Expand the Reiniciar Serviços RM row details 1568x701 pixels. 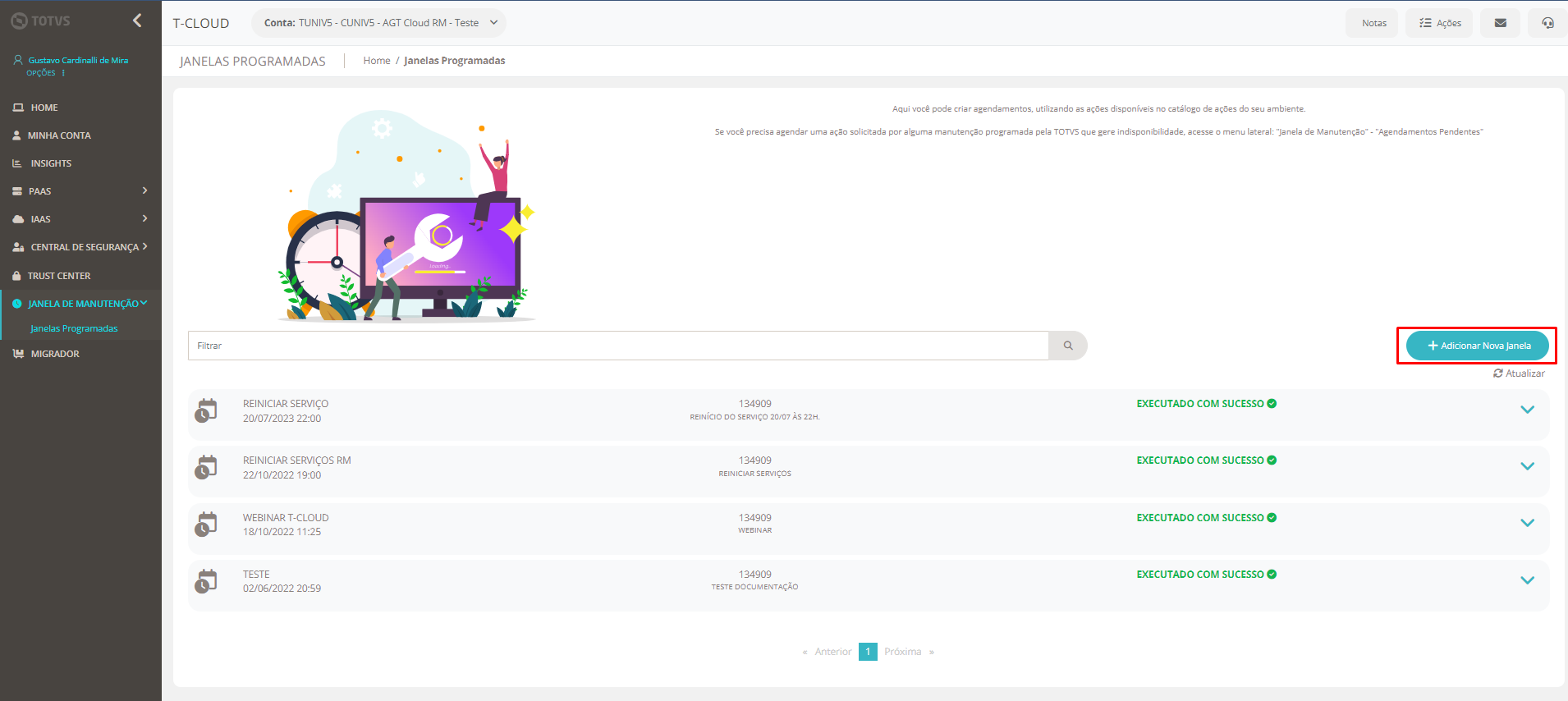1527,466
